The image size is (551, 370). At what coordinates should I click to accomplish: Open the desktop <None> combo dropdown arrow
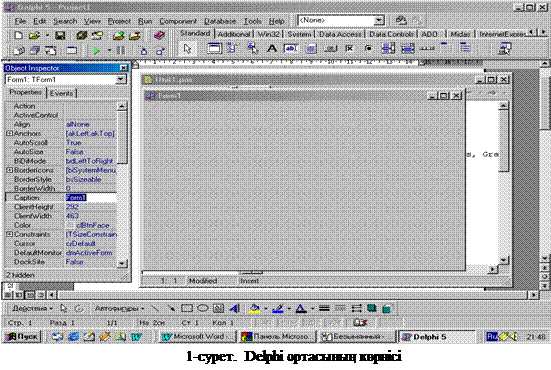click(379, 20)
